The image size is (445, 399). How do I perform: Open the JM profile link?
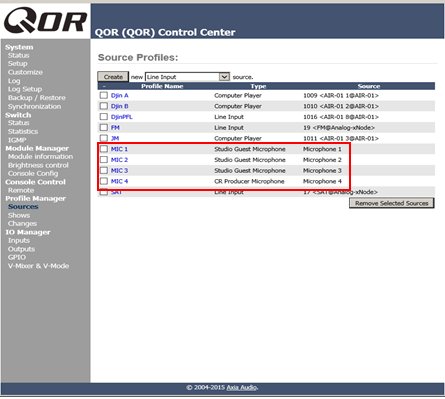click(115, 138)
